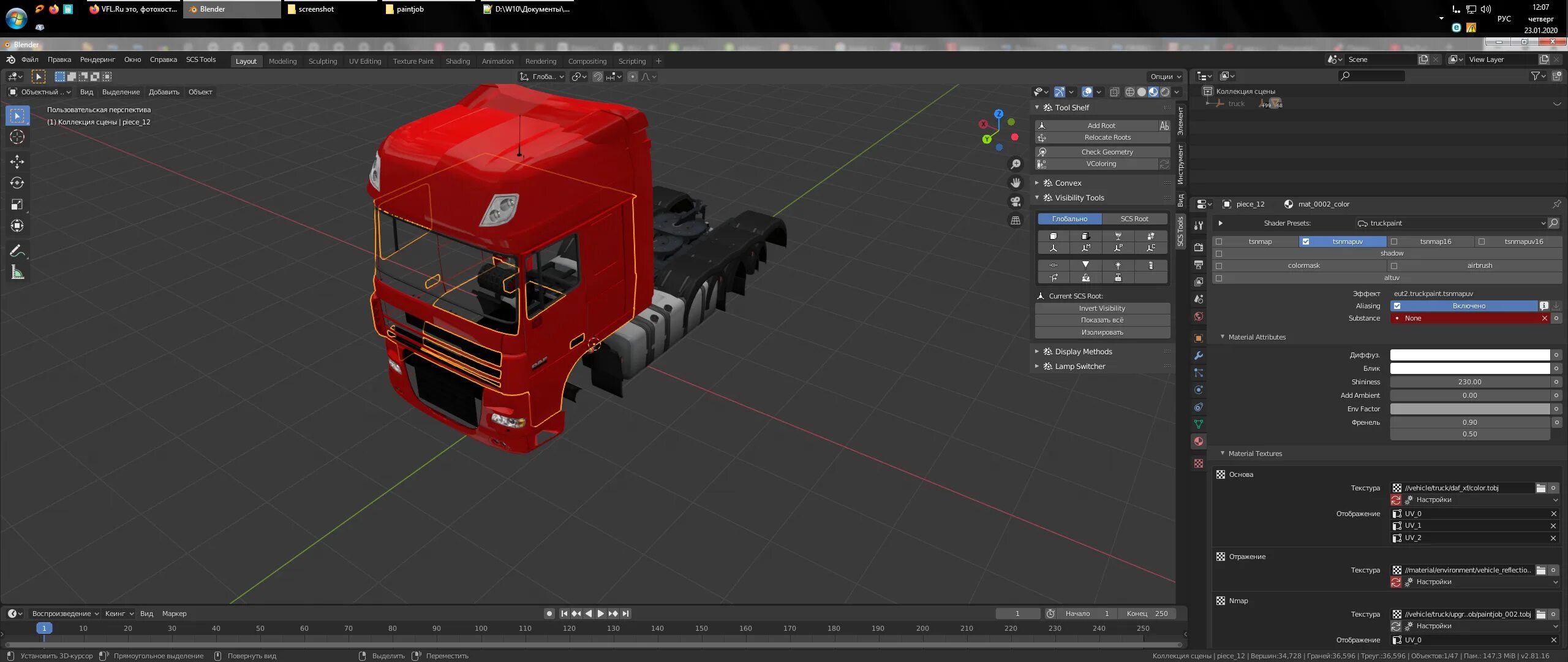Click the Блик color swatch

(x=1470, y=368)
